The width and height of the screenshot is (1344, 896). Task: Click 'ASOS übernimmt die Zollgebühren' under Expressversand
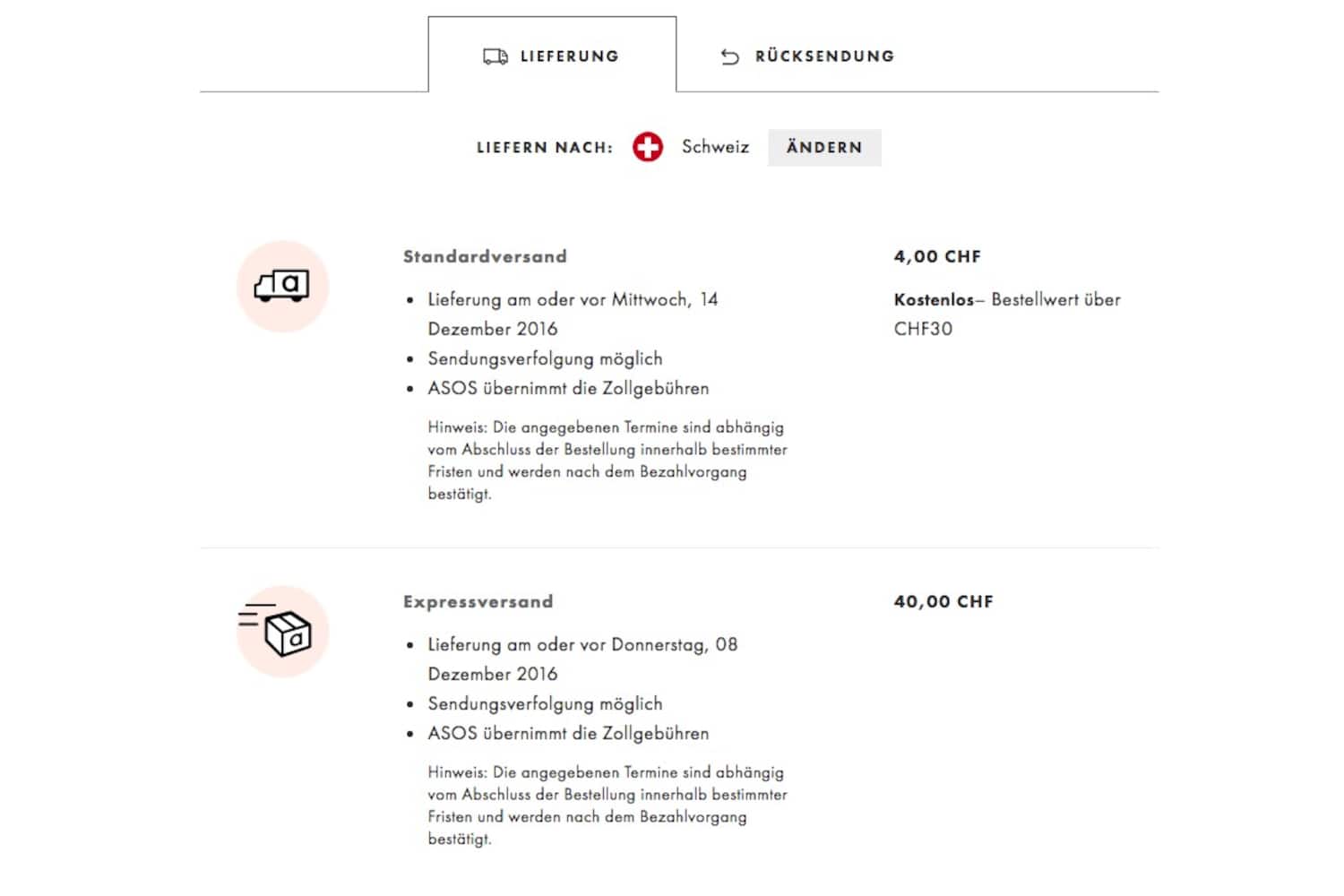568,733
